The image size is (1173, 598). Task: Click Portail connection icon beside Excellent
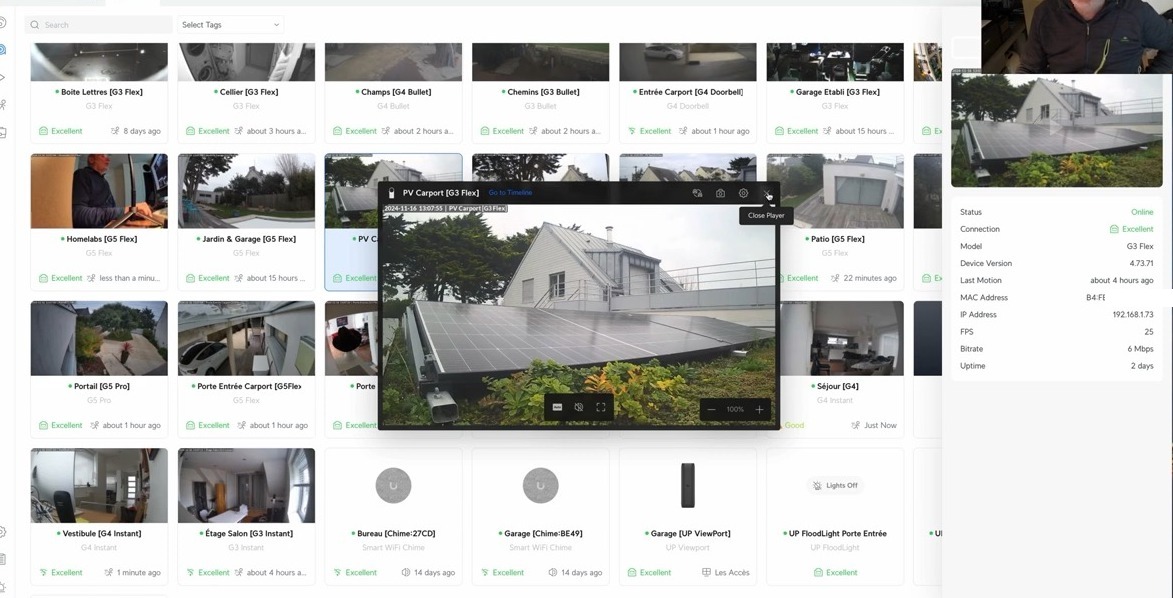pyautogui.click(x=43, y=425)
